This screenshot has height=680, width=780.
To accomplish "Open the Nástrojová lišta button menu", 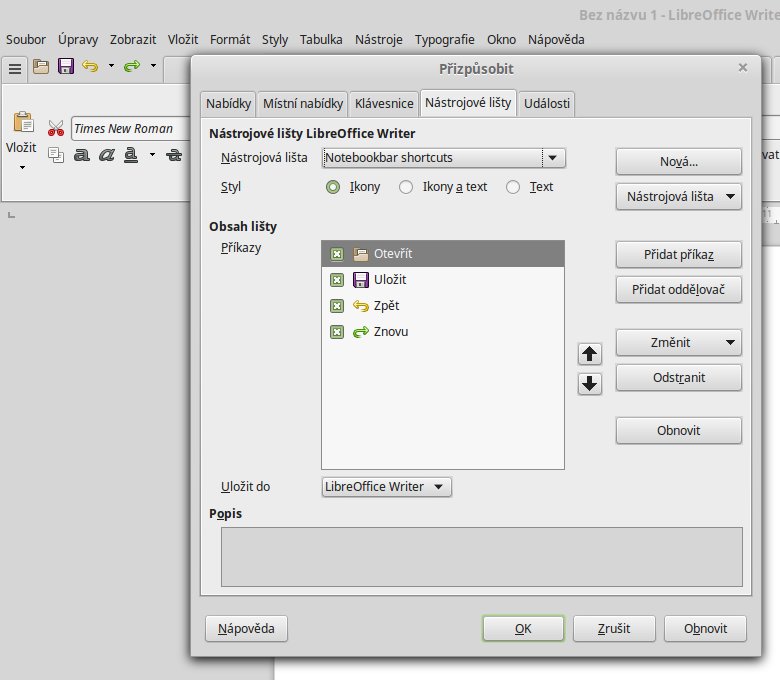I will pyautogui.click(x=679, y=197).
